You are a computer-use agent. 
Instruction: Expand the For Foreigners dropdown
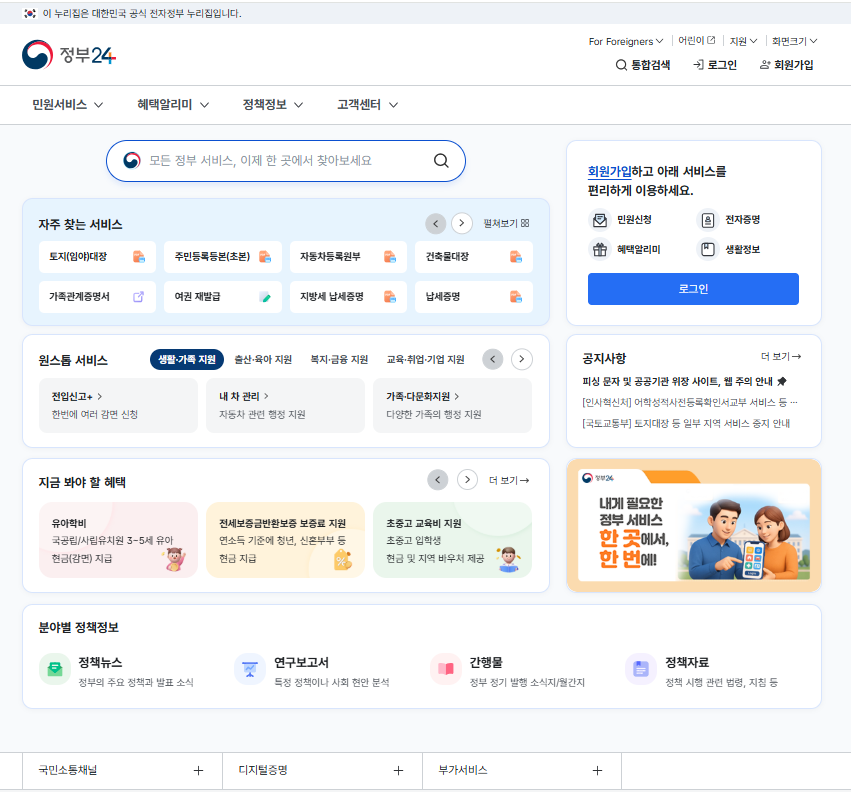626,41
